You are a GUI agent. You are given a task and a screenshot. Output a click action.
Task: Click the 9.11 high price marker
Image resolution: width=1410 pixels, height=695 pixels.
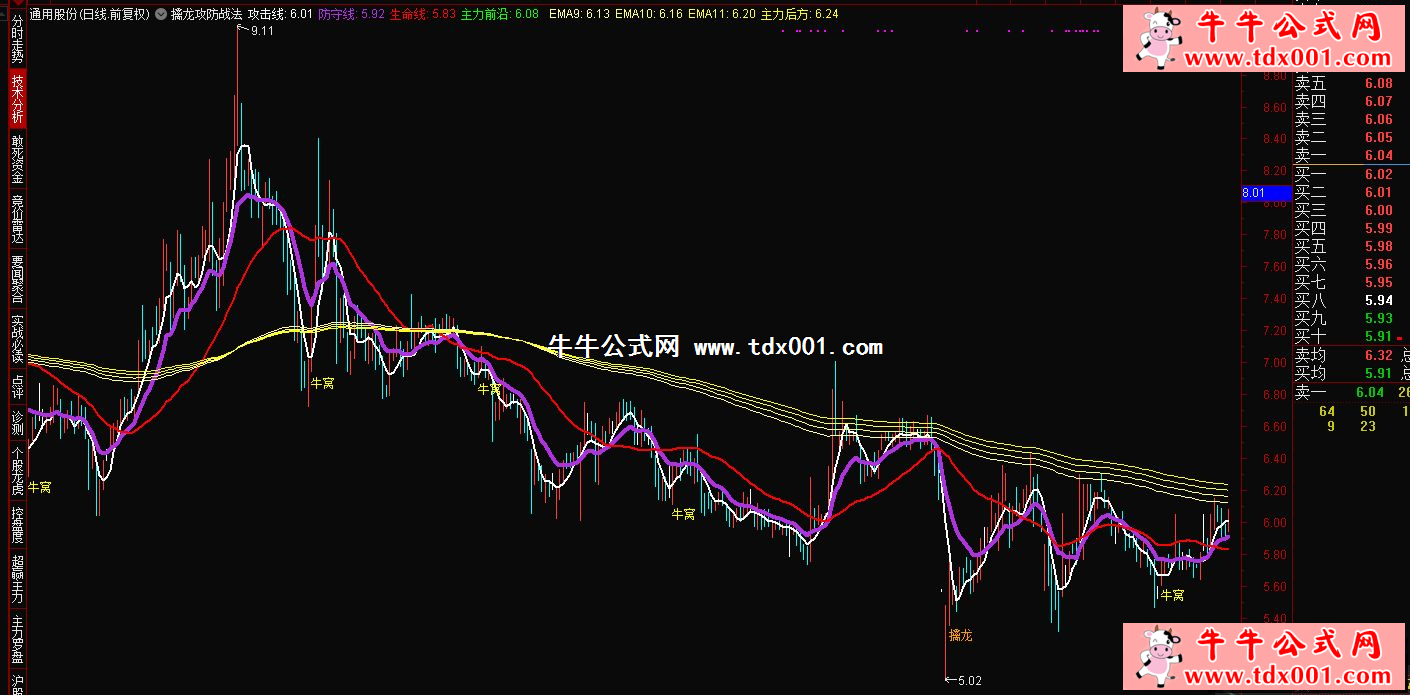[x=262, y=31]
